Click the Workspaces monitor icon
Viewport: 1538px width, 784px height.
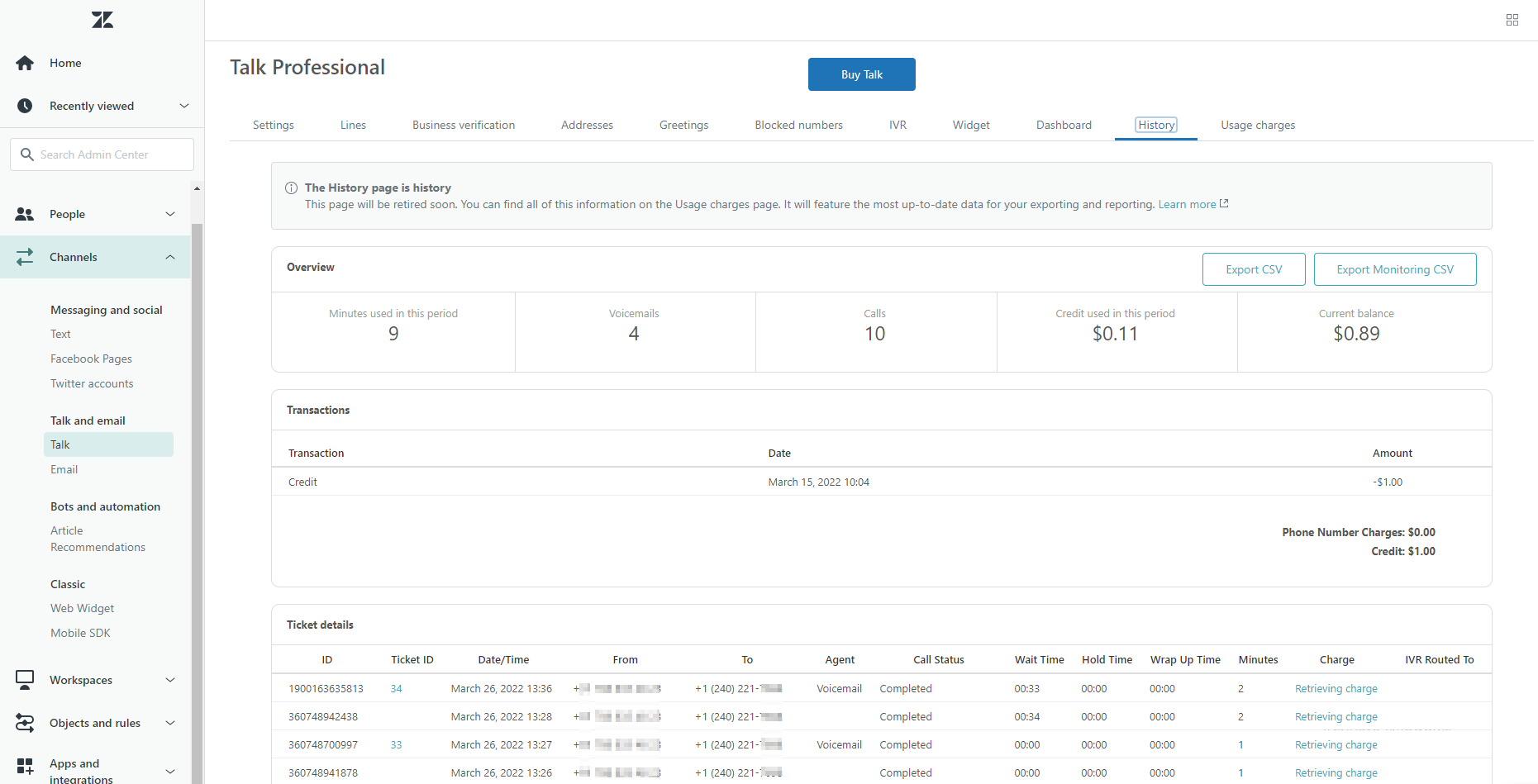click(x=25, y=680)
